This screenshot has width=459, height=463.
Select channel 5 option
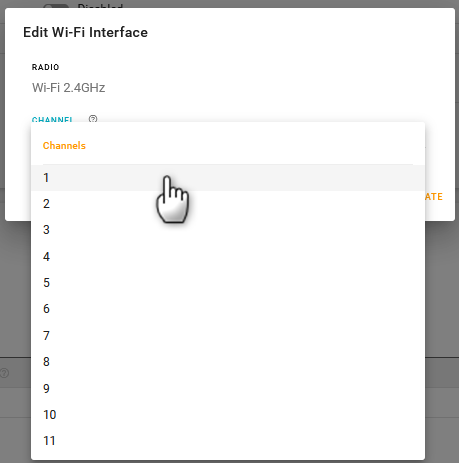228,283
